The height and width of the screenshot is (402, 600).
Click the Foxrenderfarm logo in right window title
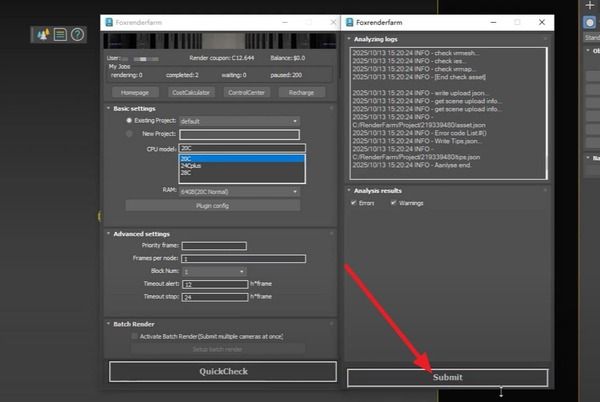click(x=349, y=21)
